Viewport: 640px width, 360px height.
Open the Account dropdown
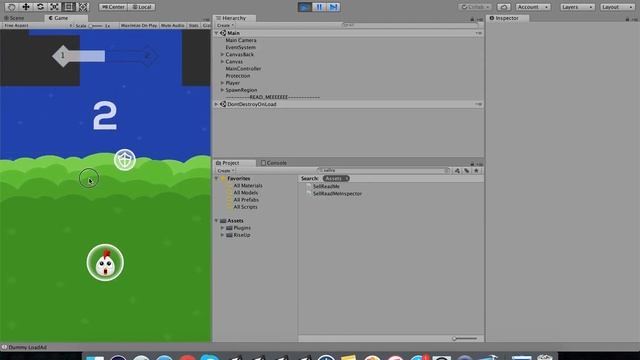click(x=533, y=7)
